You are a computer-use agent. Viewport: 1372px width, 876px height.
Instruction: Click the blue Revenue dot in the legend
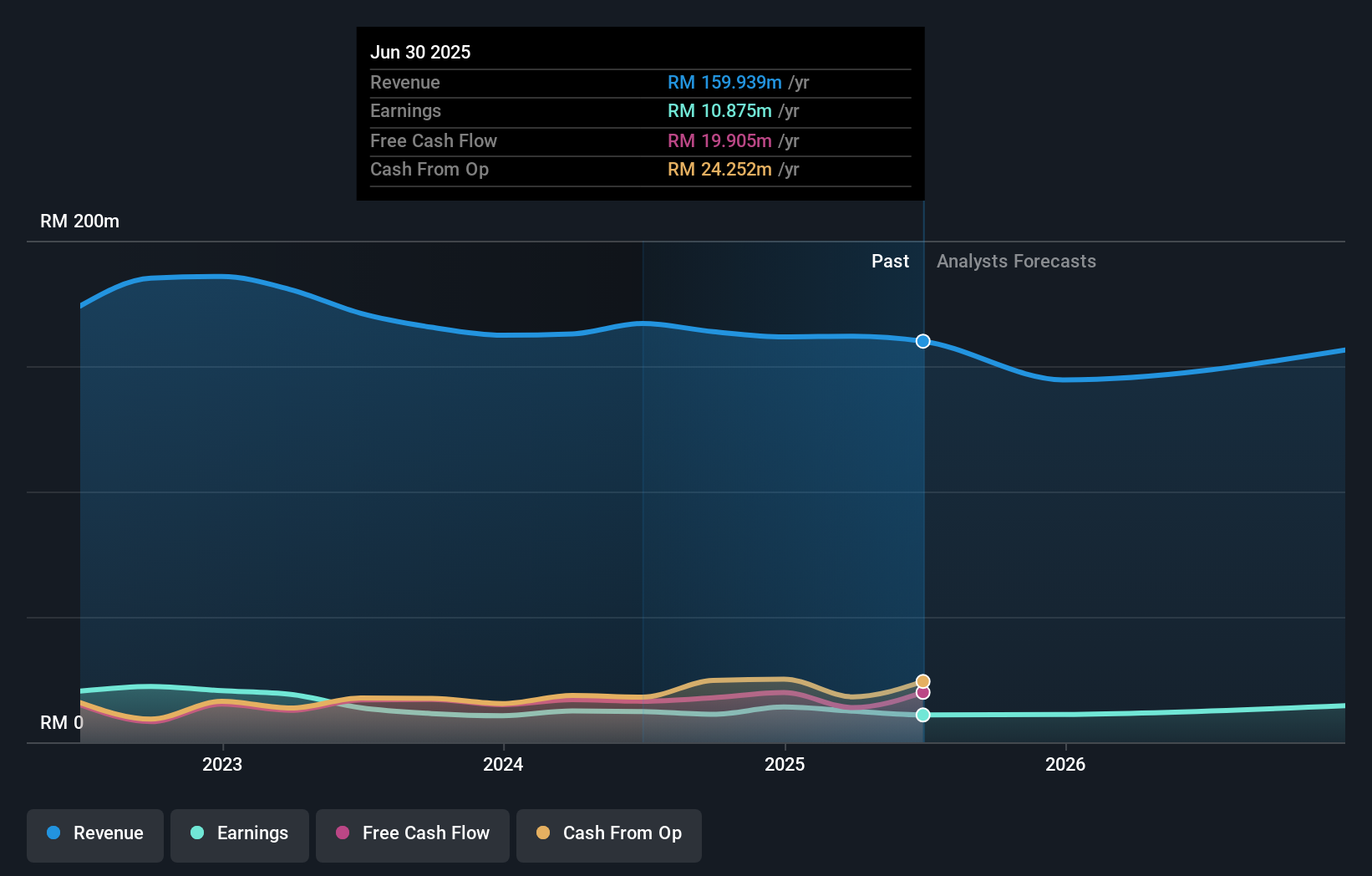52,833
